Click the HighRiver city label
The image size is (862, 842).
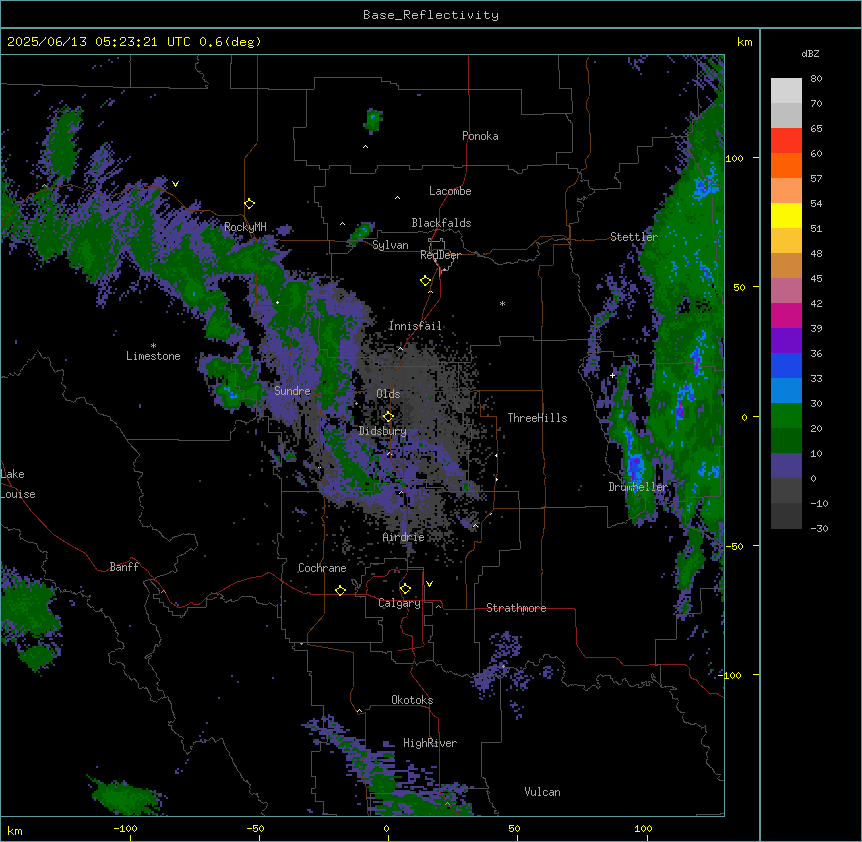tap(430, 743)
